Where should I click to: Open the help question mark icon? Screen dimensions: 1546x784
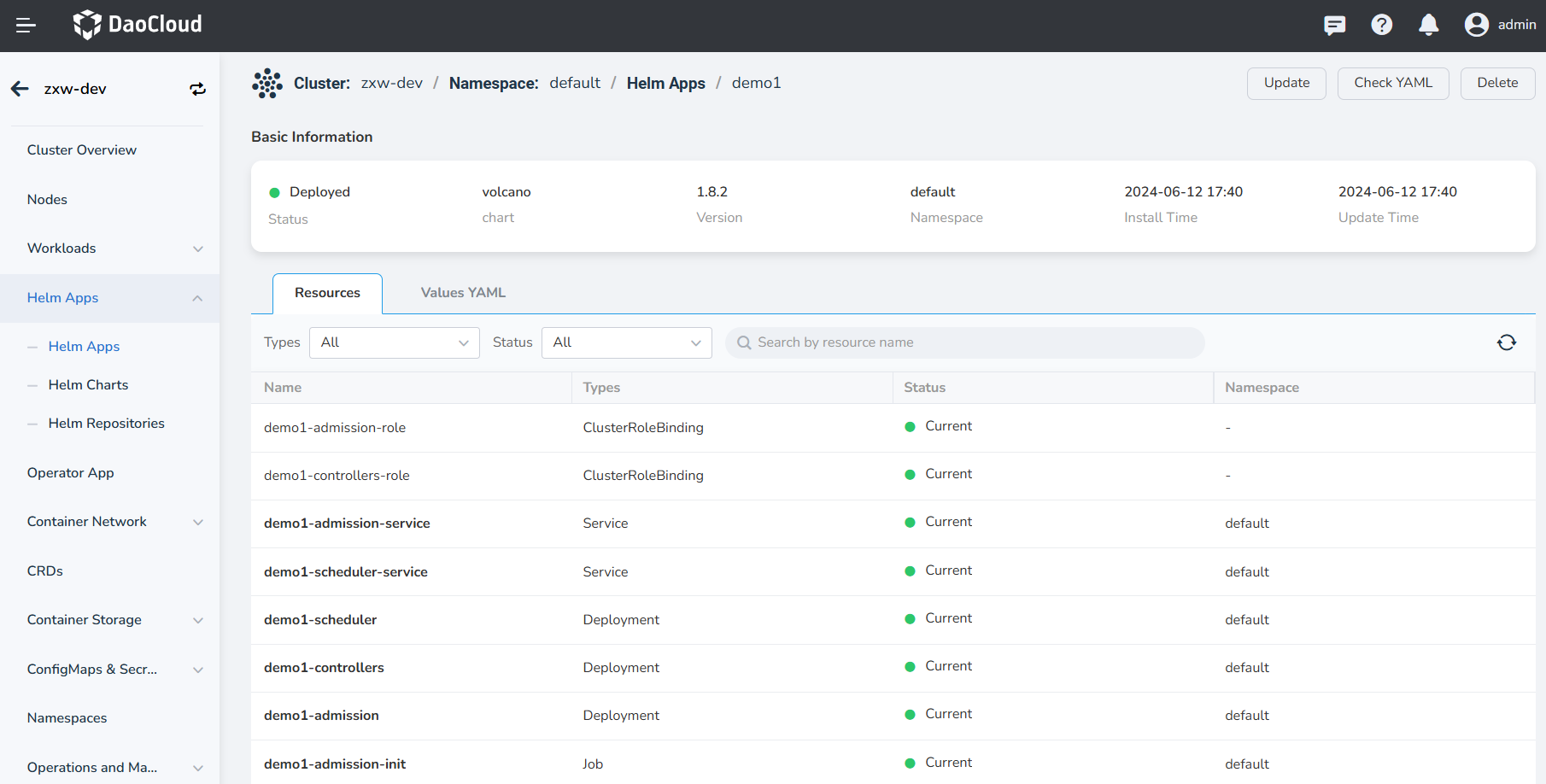coord(1381,26)
